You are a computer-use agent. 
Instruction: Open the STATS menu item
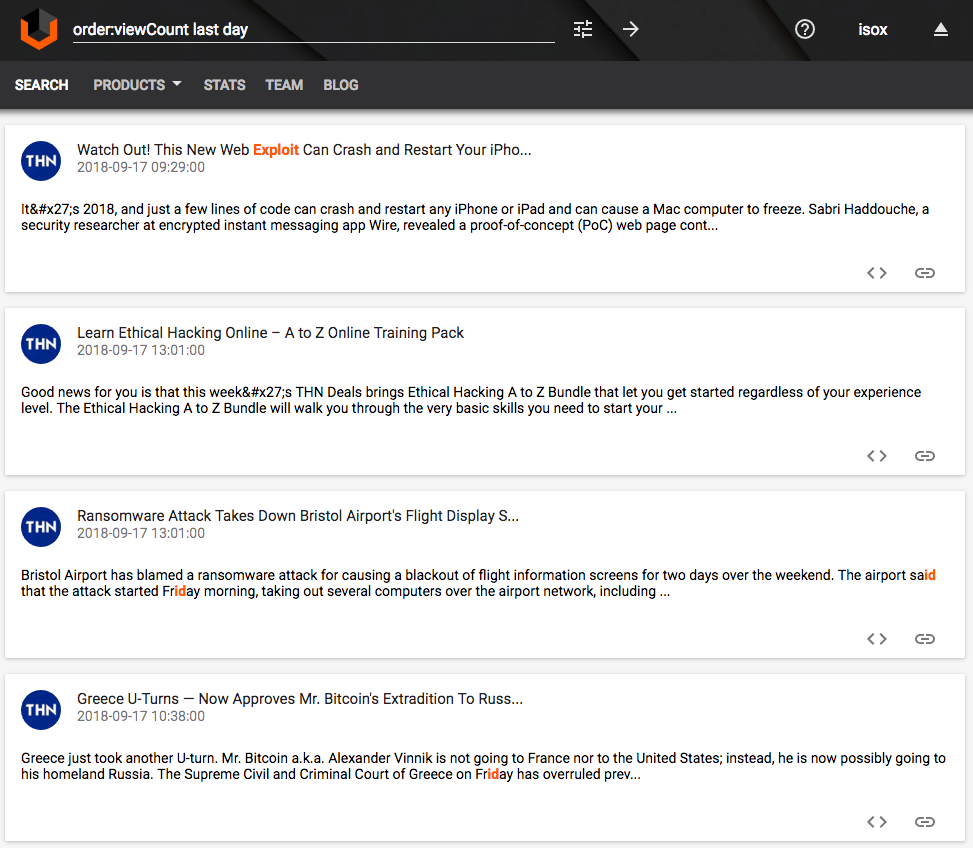224,85
